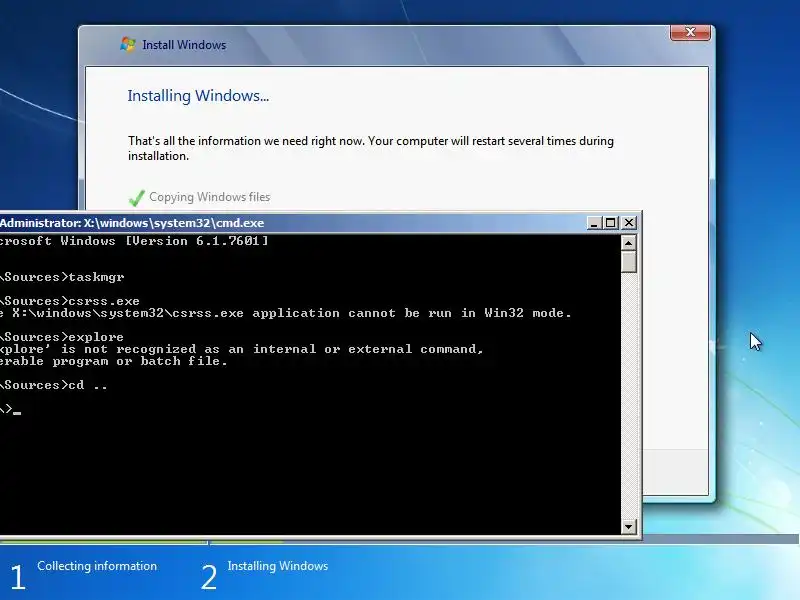Click the command prompt scrollbar up arrow
Screen dimensions: 800x600
[629, 243]
